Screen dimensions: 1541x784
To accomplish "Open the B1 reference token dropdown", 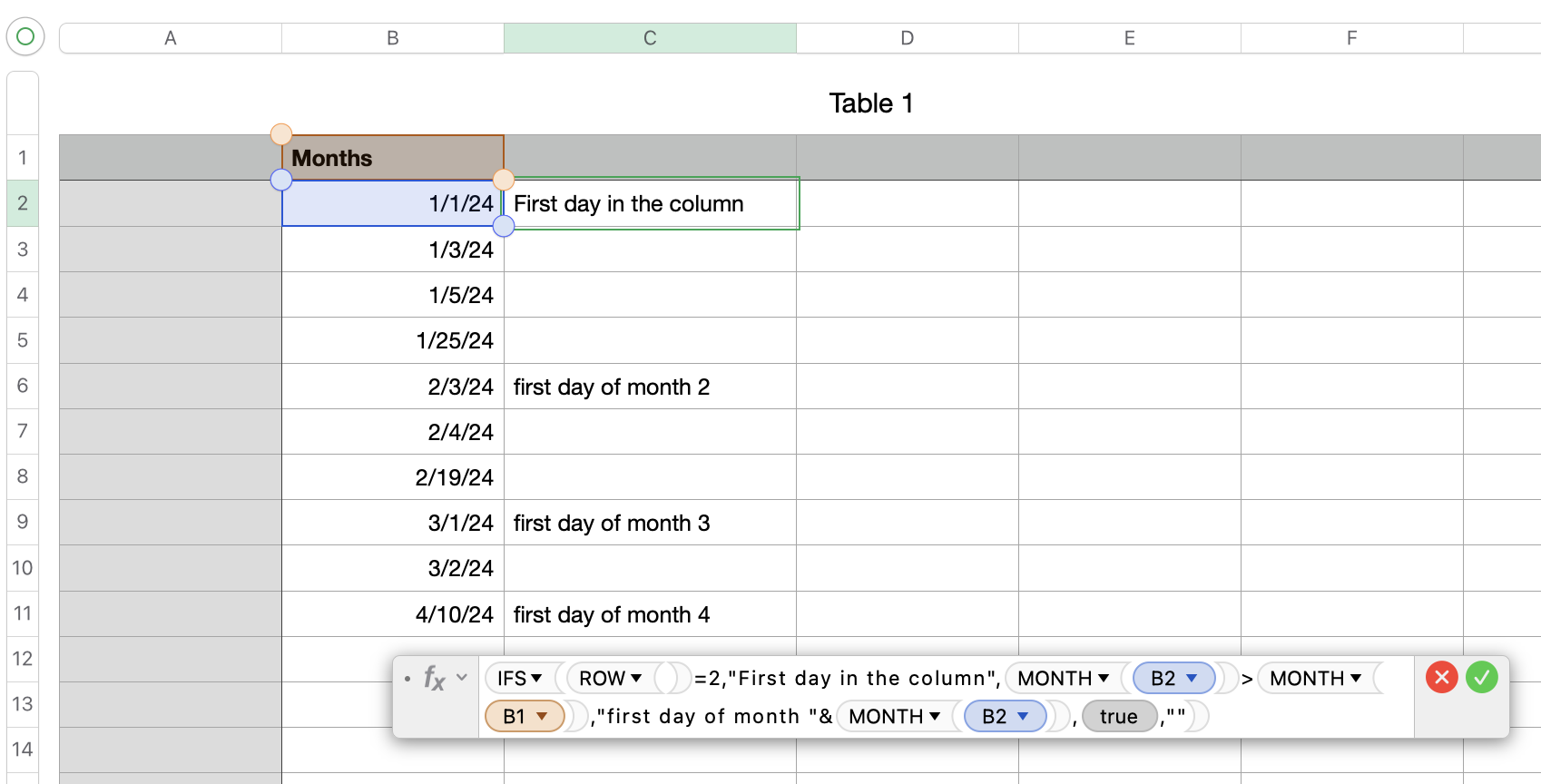I will (542, 716).
